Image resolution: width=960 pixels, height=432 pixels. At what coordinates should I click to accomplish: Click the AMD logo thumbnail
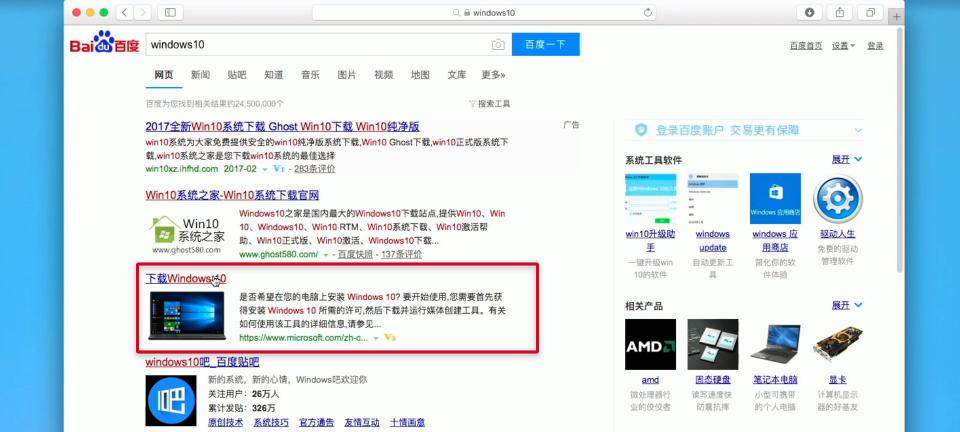click(650, 344)
